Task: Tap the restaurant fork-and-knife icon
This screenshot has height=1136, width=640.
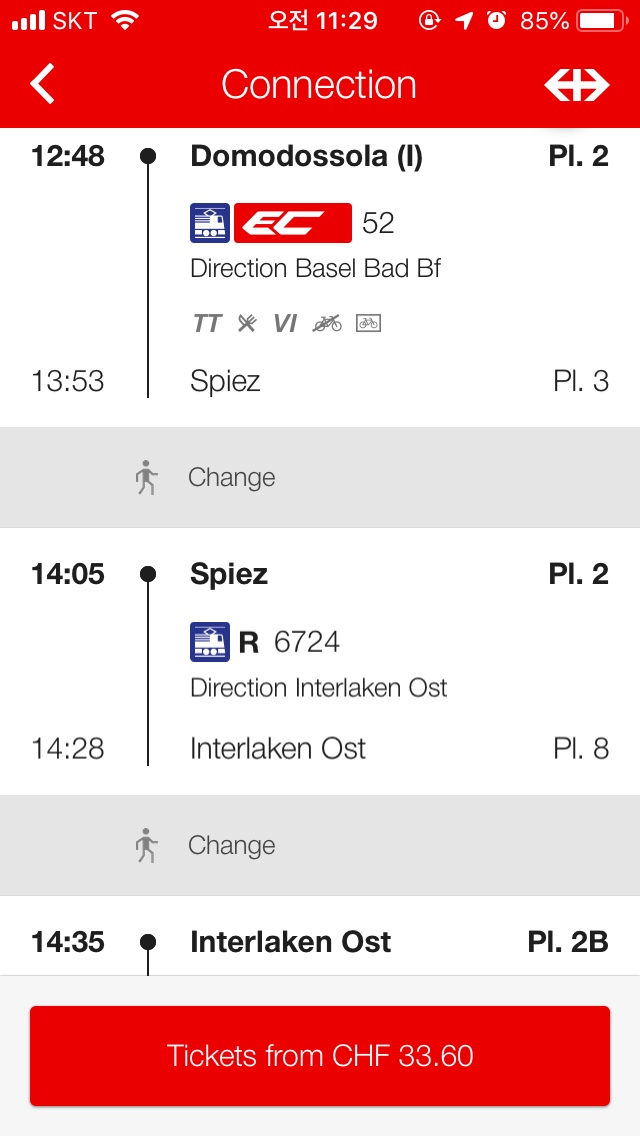Action: coord(247,323)
